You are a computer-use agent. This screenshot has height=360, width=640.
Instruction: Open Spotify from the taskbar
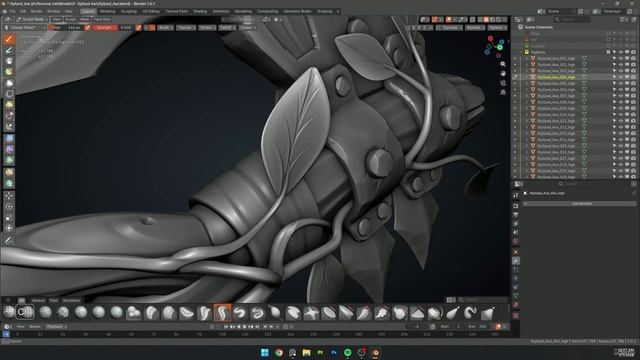pos(347,353)
